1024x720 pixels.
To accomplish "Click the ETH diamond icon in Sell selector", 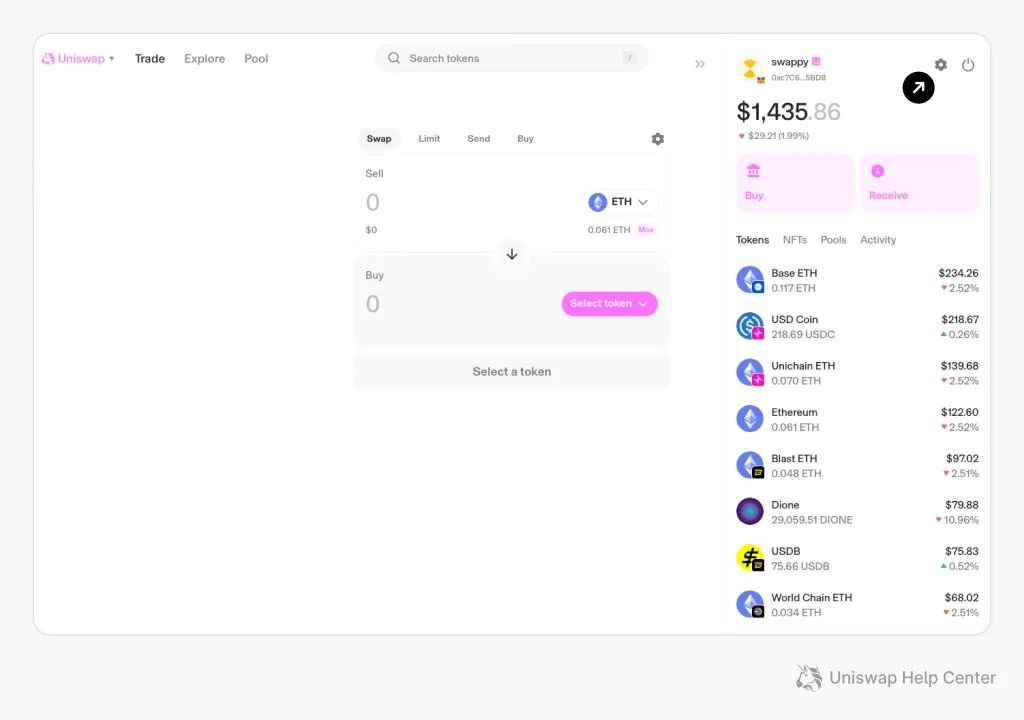I will click(598, 202).
